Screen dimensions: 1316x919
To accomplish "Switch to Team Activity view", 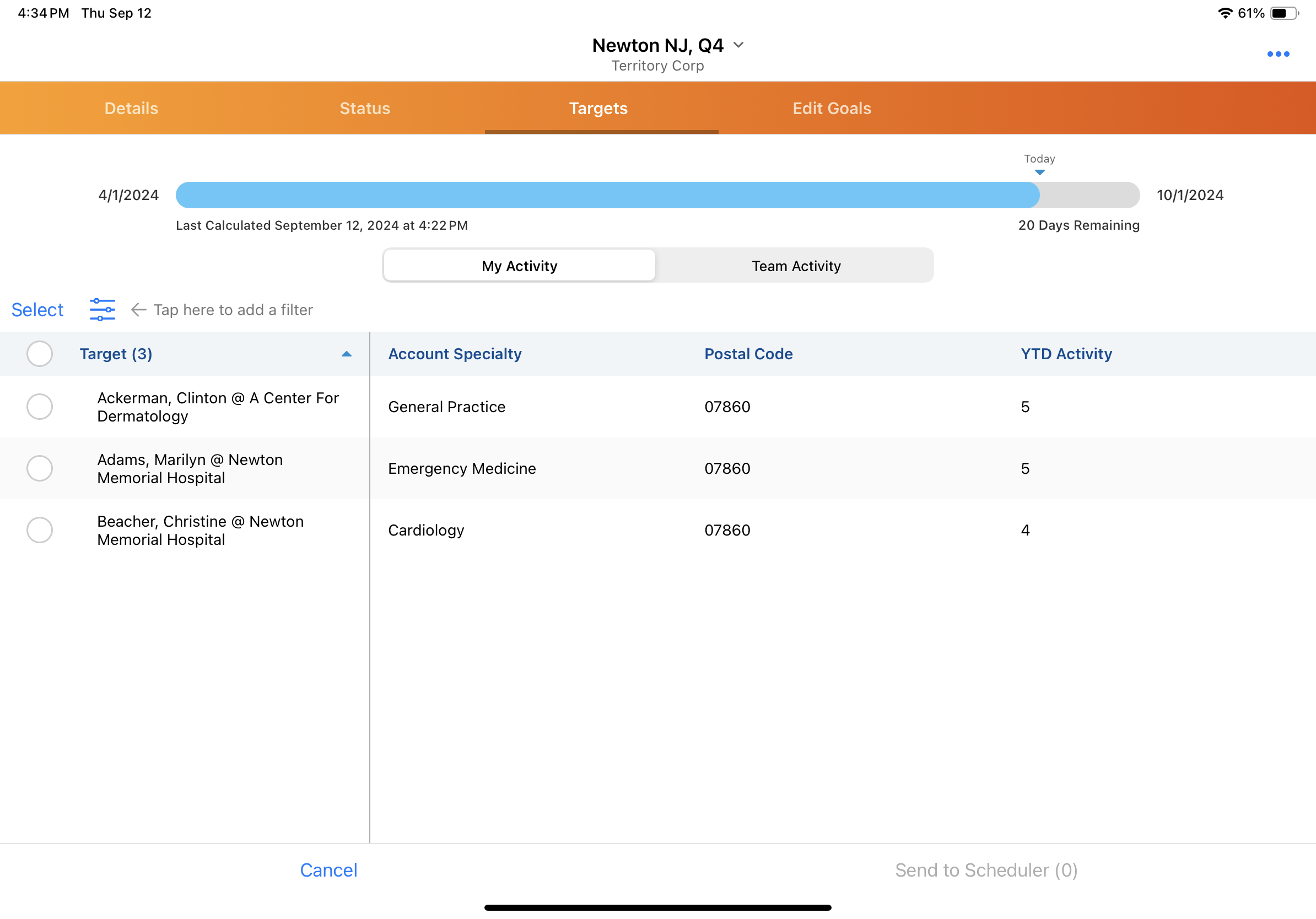I will point(796,266).
